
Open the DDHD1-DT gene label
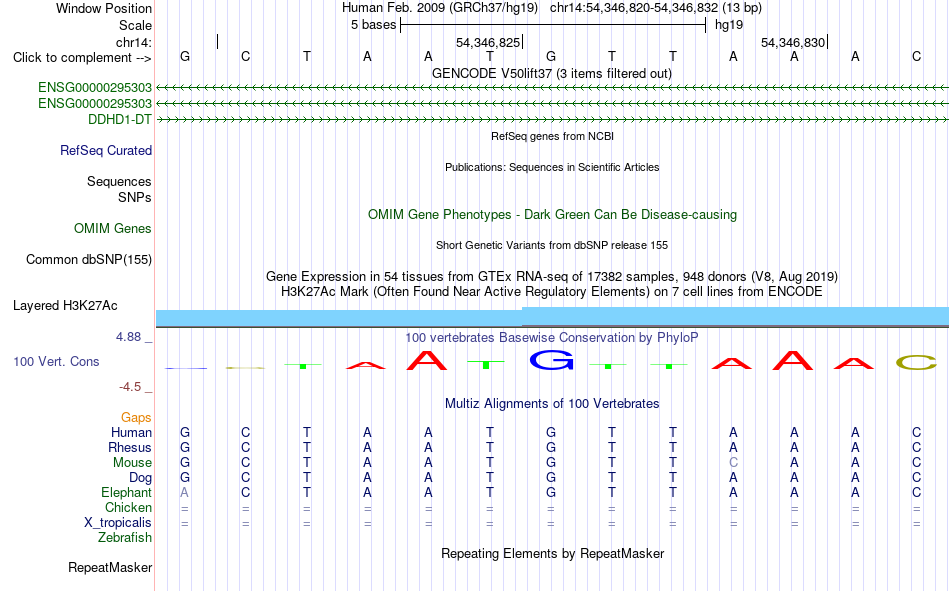click(120, 119)
